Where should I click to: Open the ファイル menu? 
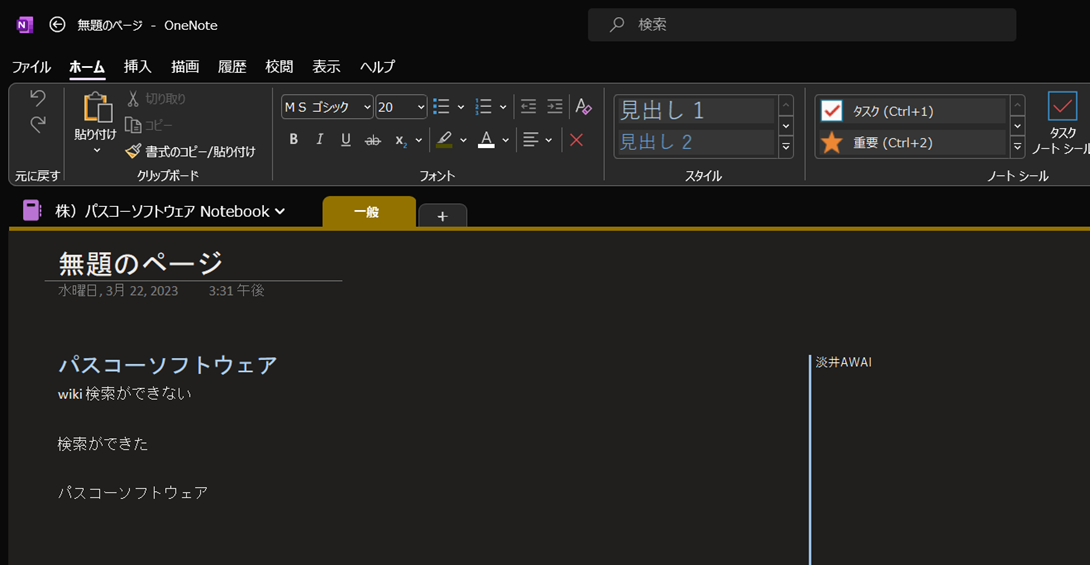[31, 67]
